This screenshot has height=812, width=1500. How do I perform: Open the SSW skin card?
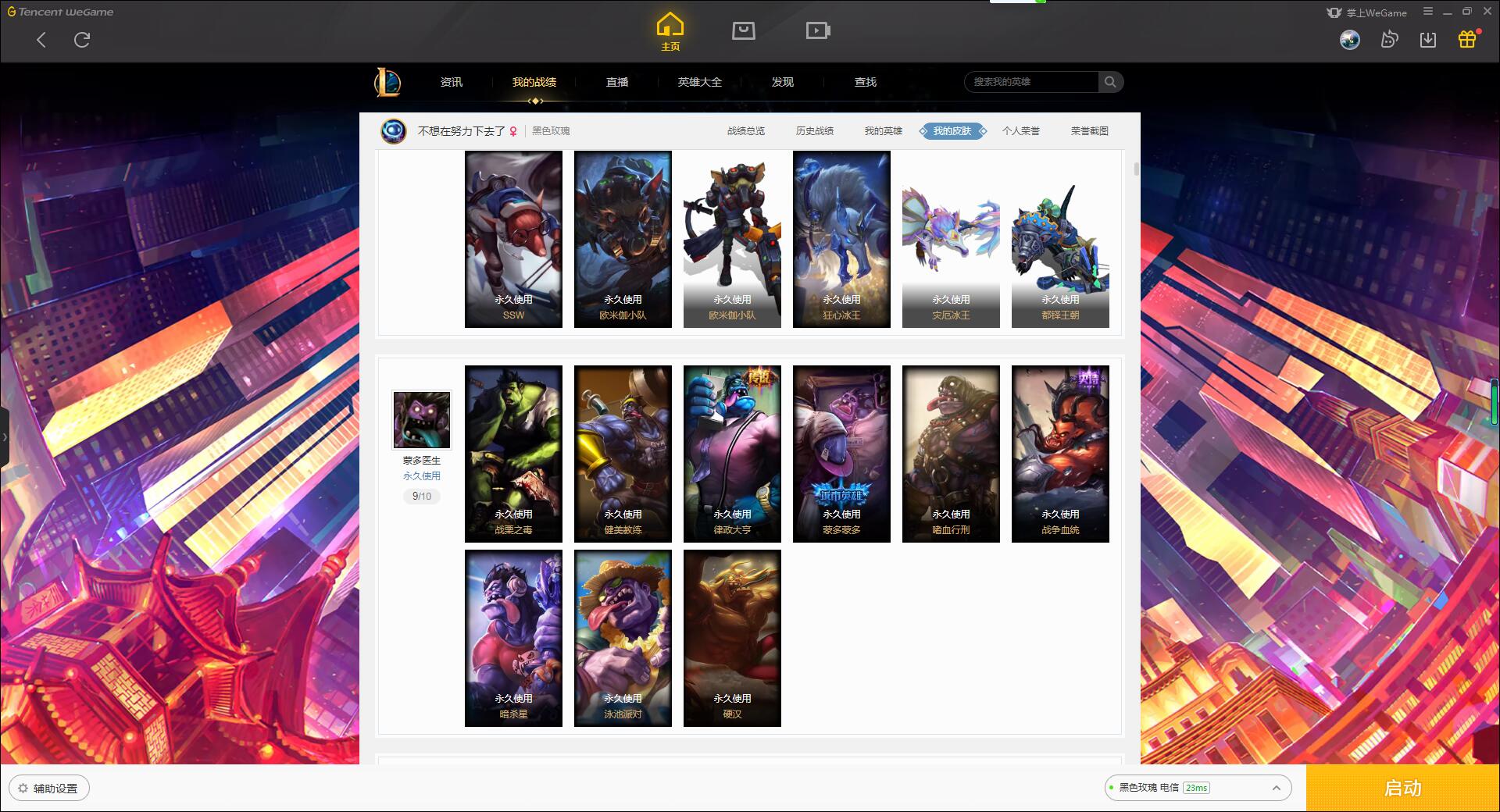coord(513,239)
